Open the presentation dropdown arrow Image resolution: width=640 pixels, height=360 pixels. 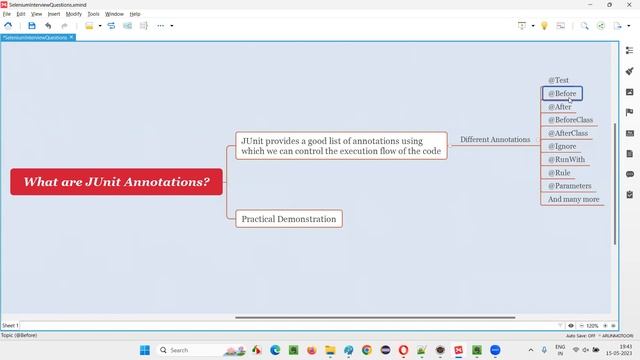click(x=533, y=26)
